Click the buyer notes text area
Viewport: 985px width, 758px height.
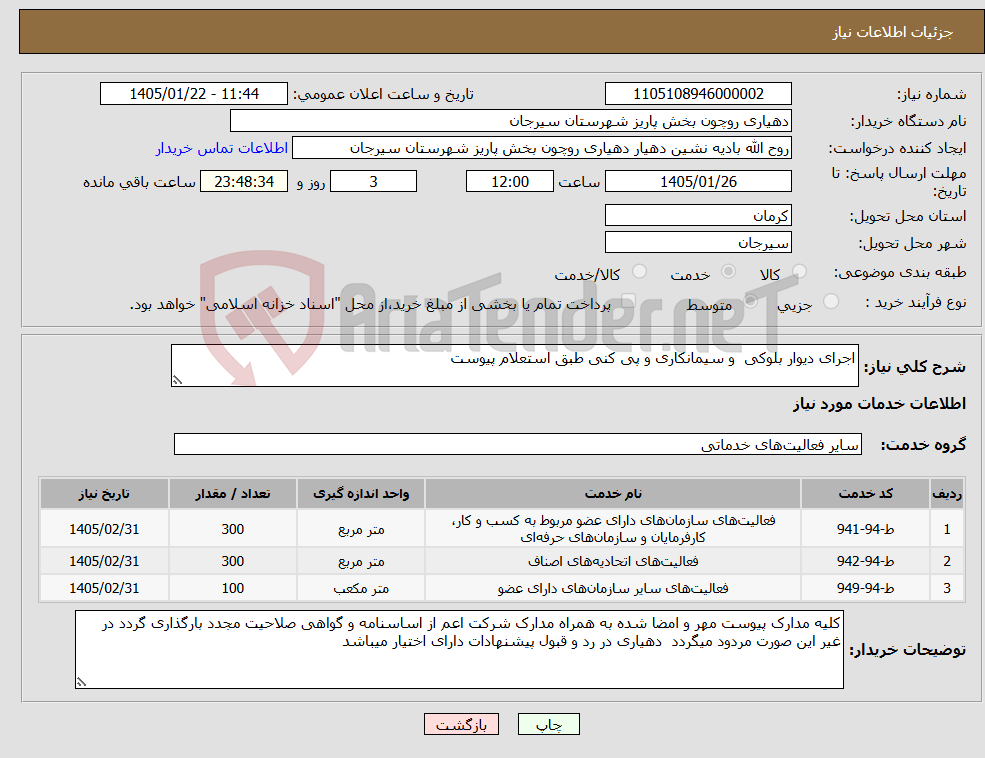point(459,649)
